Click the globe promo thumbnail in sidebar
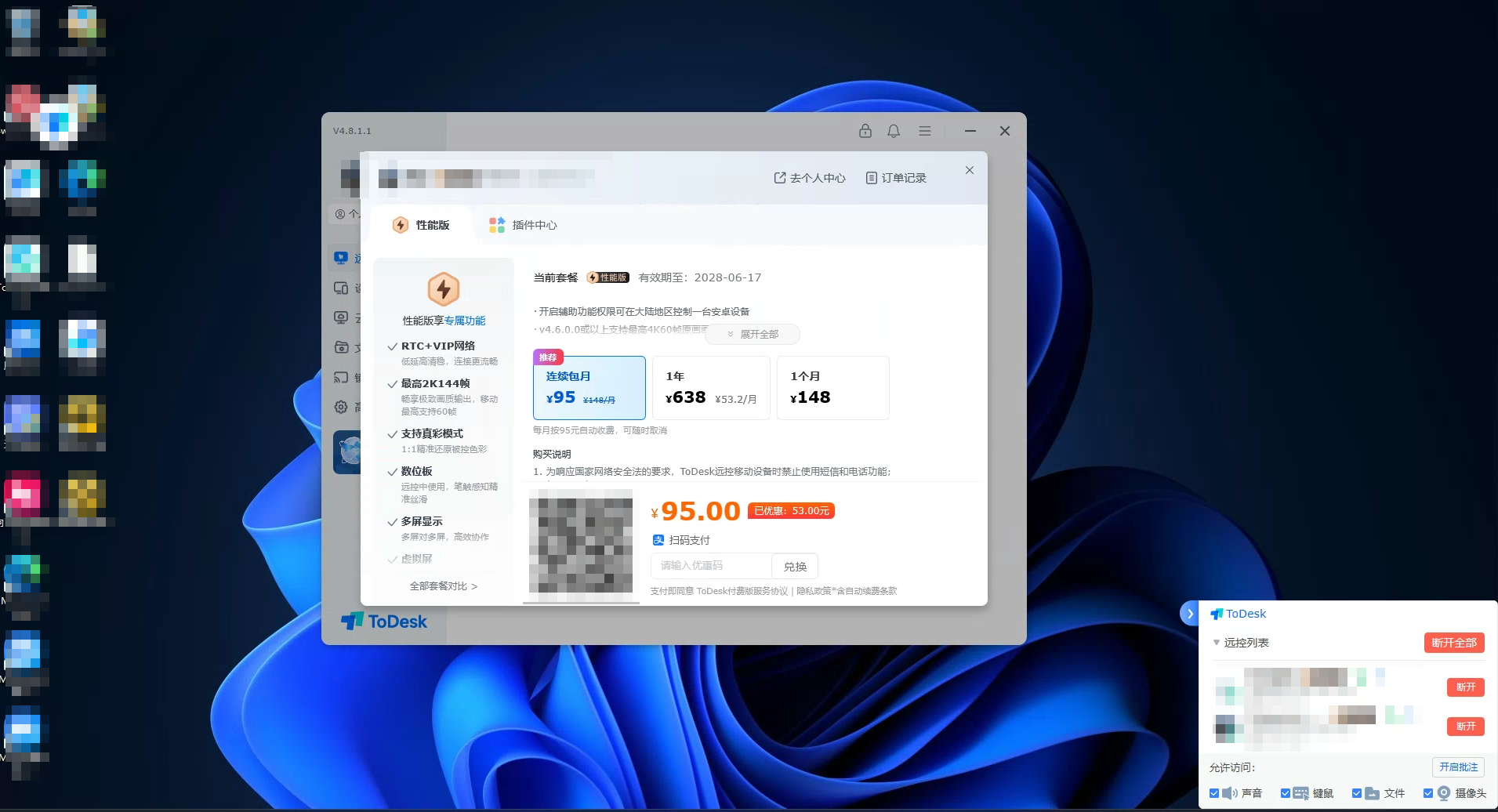This screenshot has width=1498, height=812. coord(347,452)
